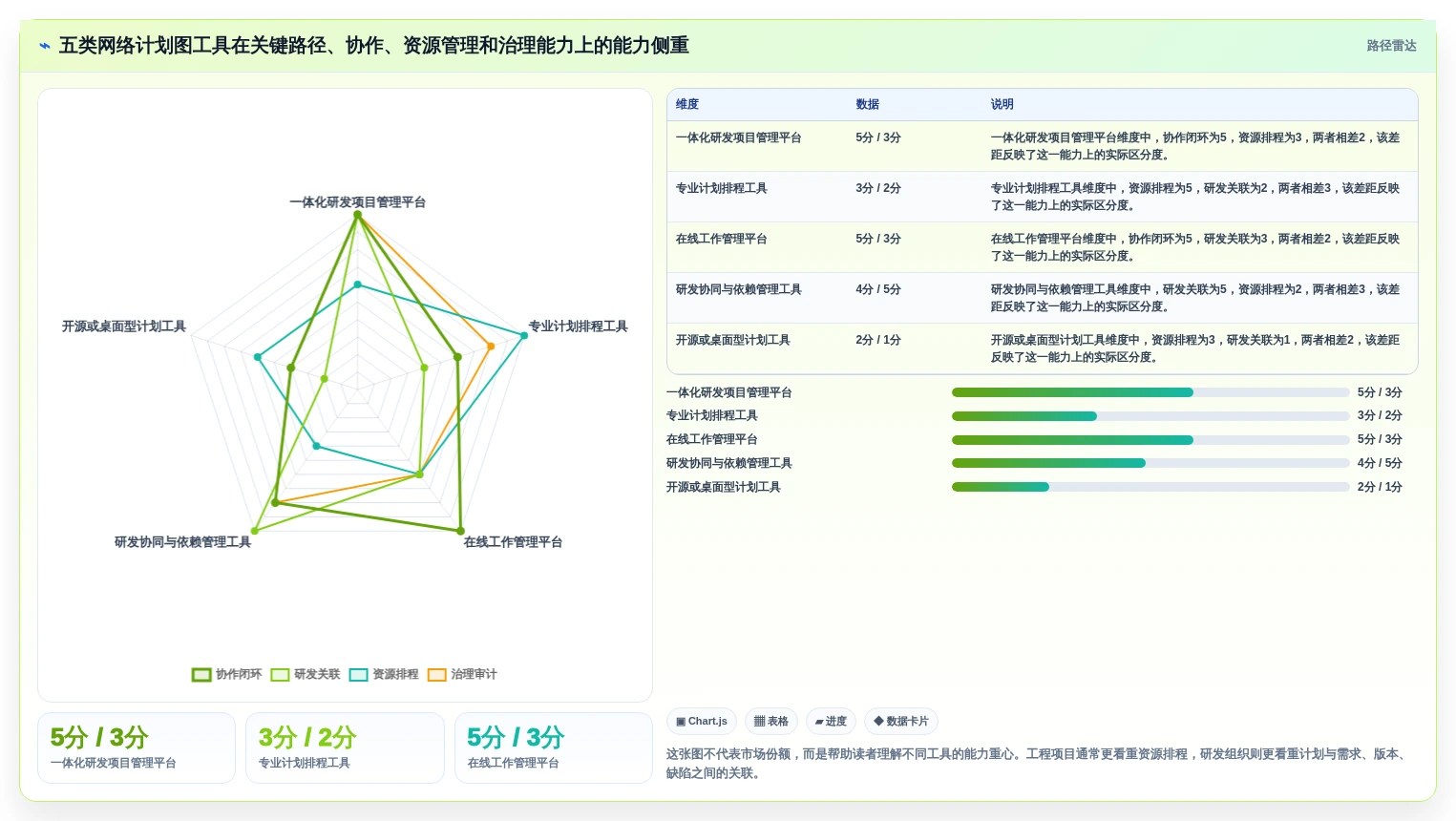Toggle the 资源排程 legend swatch
This screenshot has width=1456, height=821.
(358, 675)
